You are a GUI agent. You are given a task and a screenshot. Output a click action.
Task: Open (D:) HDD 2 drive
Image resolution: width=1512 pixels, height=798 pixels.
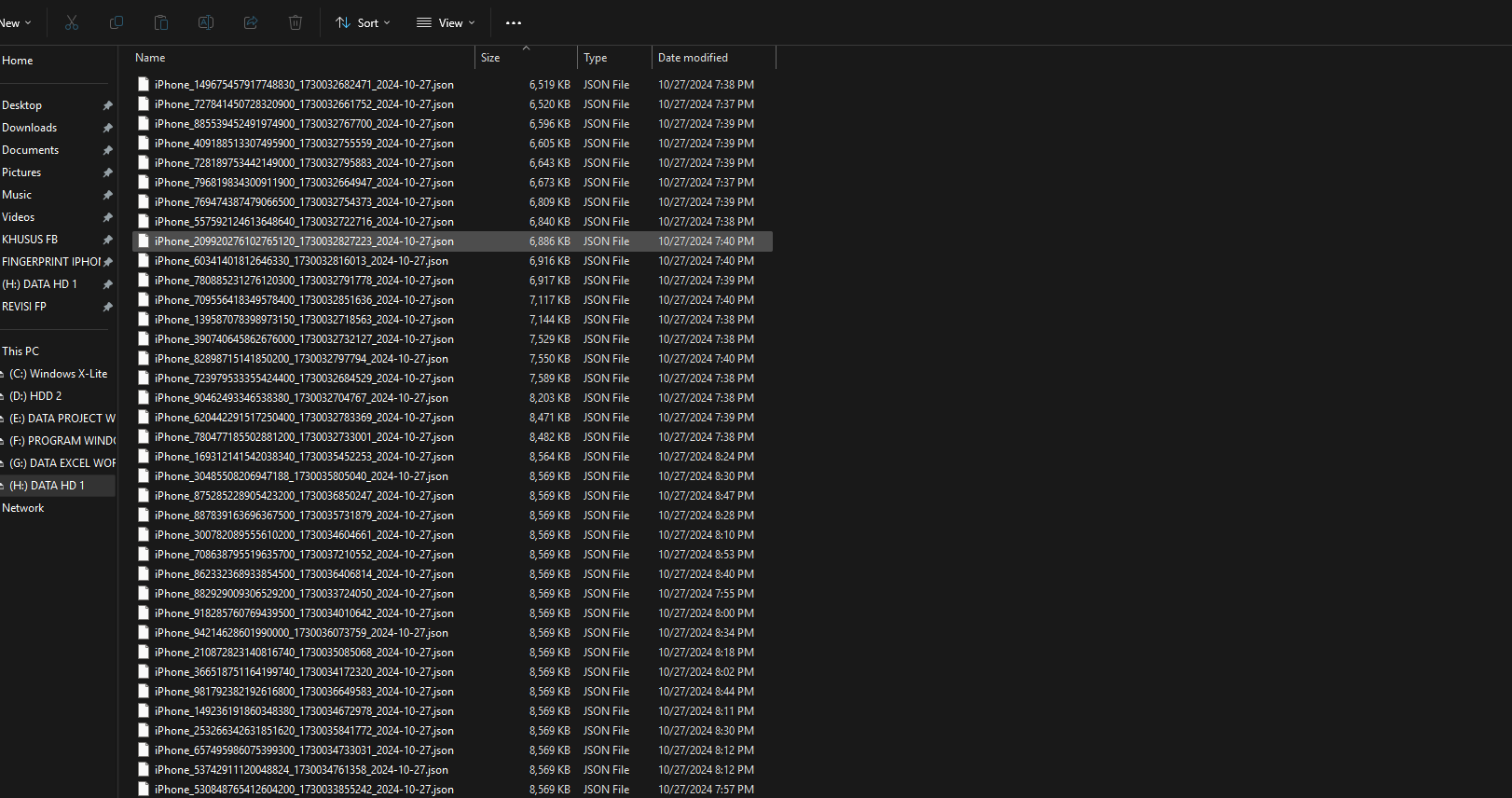[x=35, y=396]
